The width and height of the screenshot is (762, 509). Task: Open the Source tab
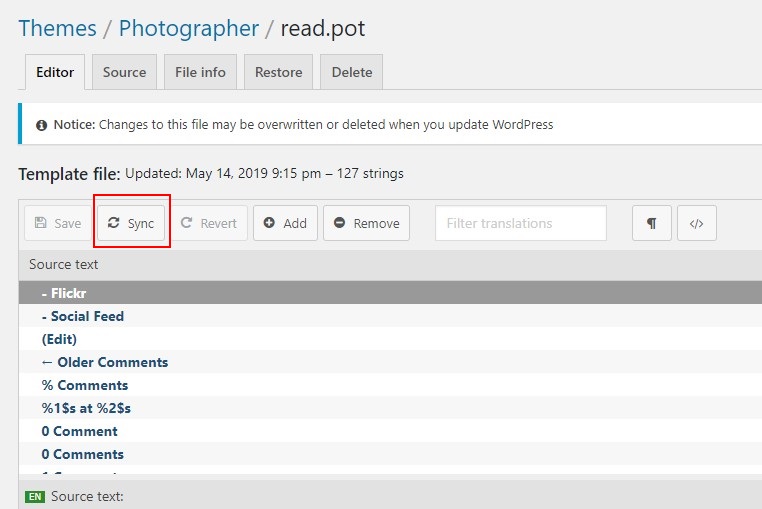[124, 72]
